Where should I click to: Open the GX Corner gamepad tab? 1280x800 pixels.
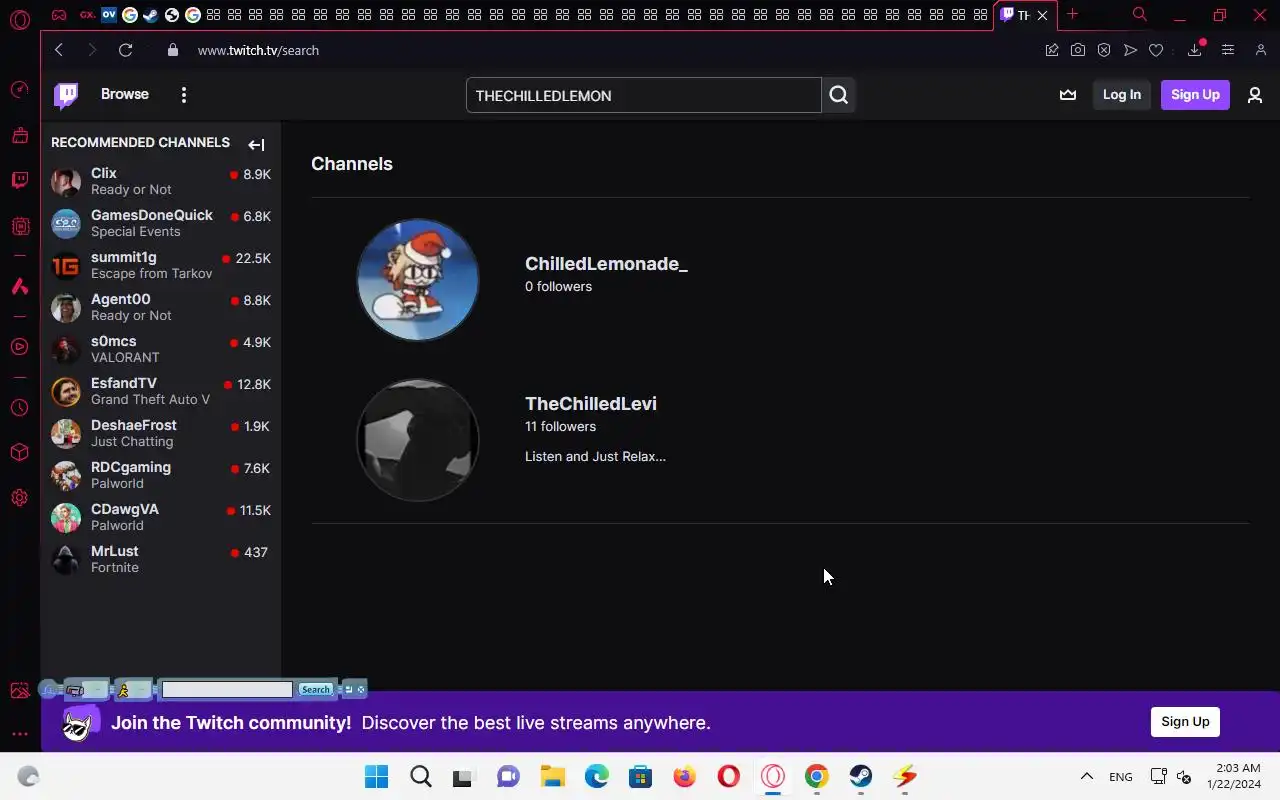(x=59, y=15)
